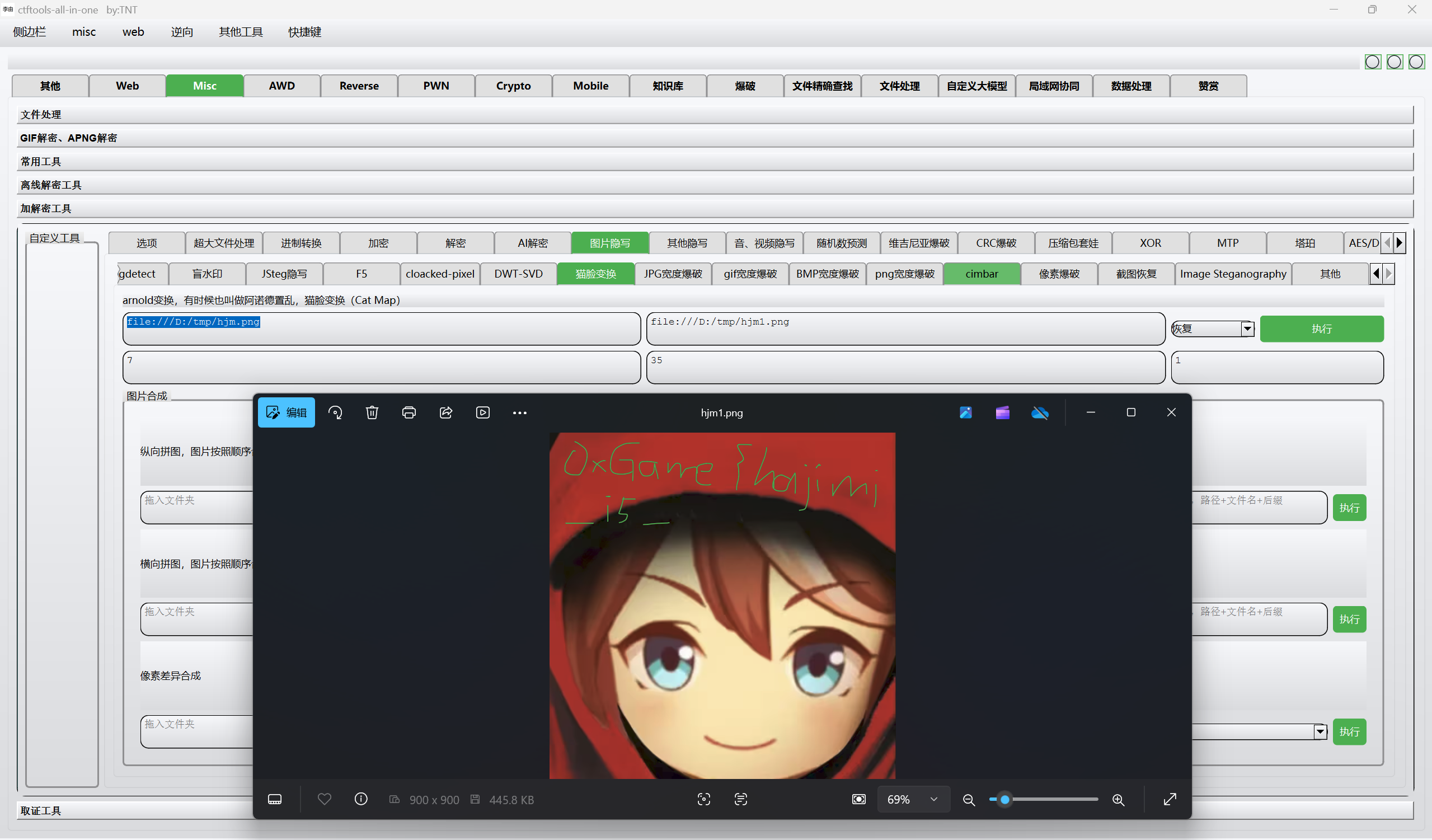Click the input path field file:///D:/tmp/hjm.png
This screenshot has width=1432, height=840.
pyautogui.click(x=381, y=329)
